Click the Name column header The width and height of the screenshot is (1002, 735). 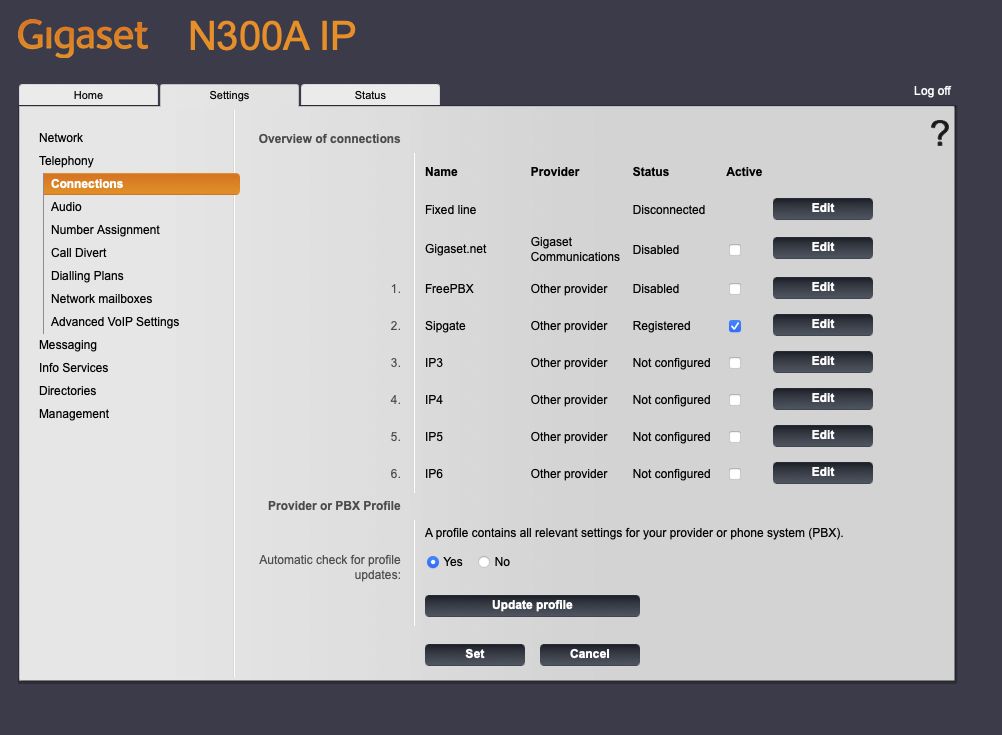click(441, 172)
